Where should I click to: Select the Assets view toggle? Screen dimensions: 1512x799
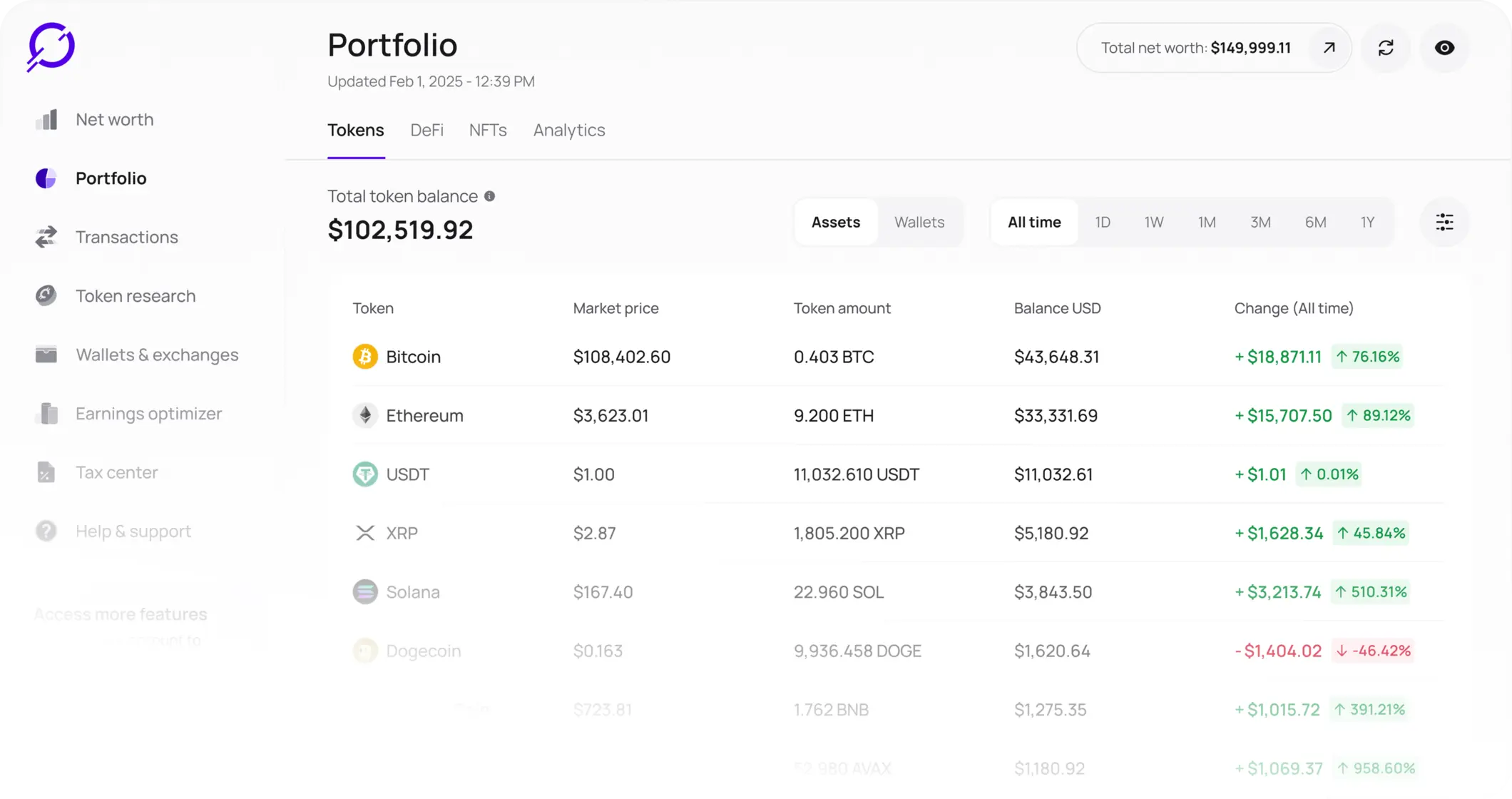(x=835, y=223)
